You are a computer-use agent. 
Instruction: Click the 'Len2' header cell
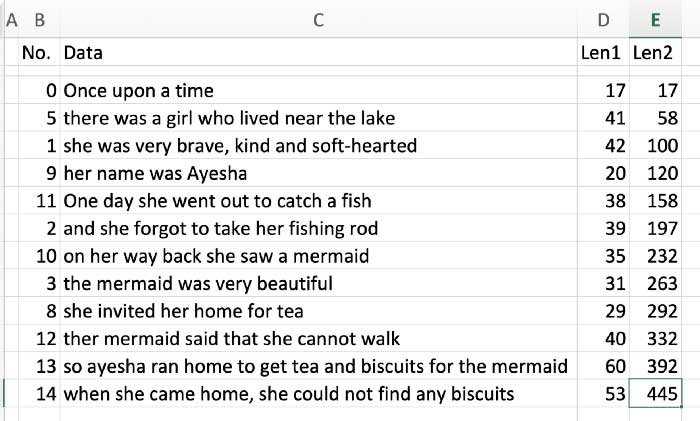click(x=655, y=53)
